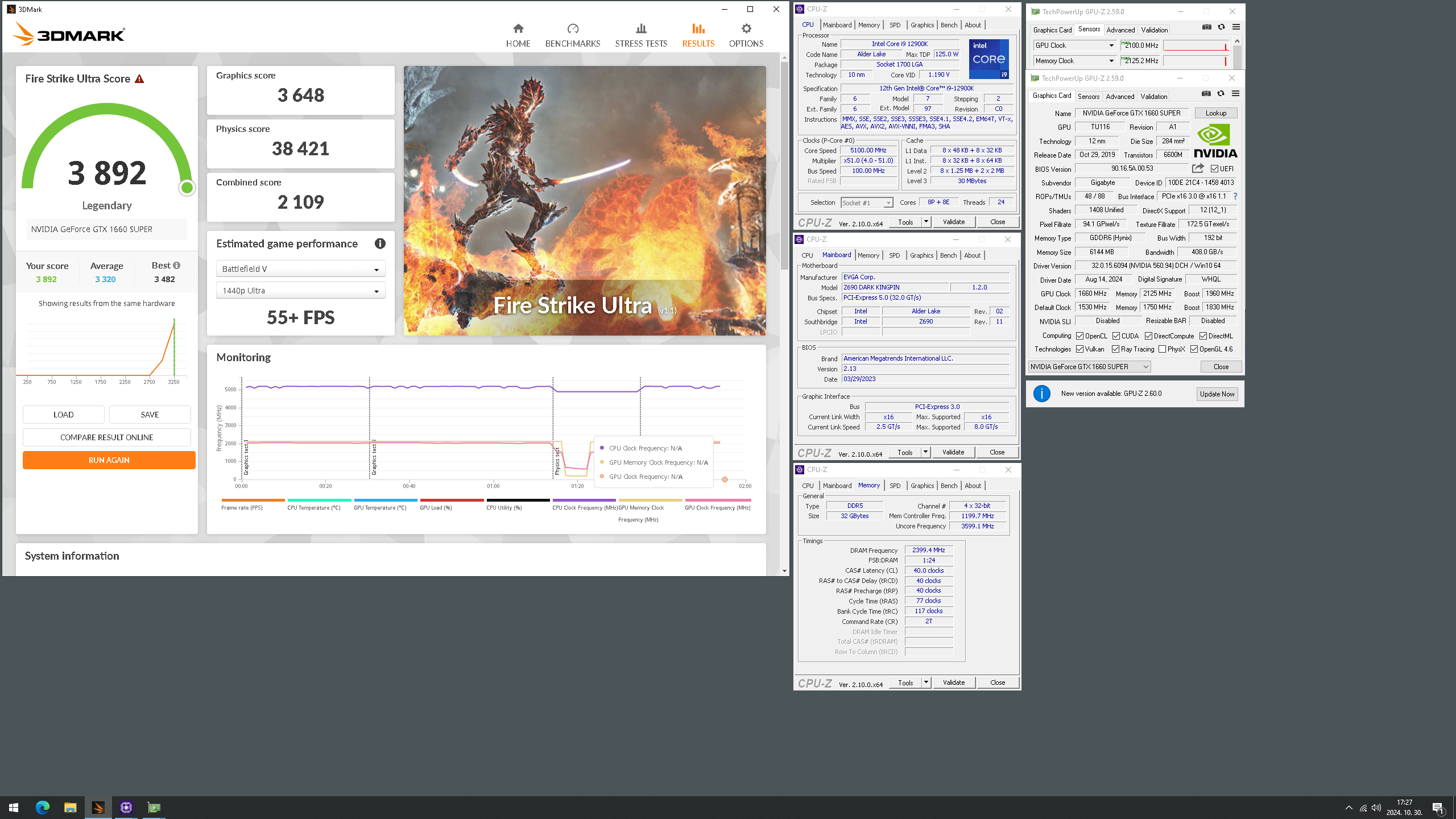Expand the Memory Clock sensor dropdown in GPU-Z
This screenshot has width=1456, height=819.
(1111, 61)
